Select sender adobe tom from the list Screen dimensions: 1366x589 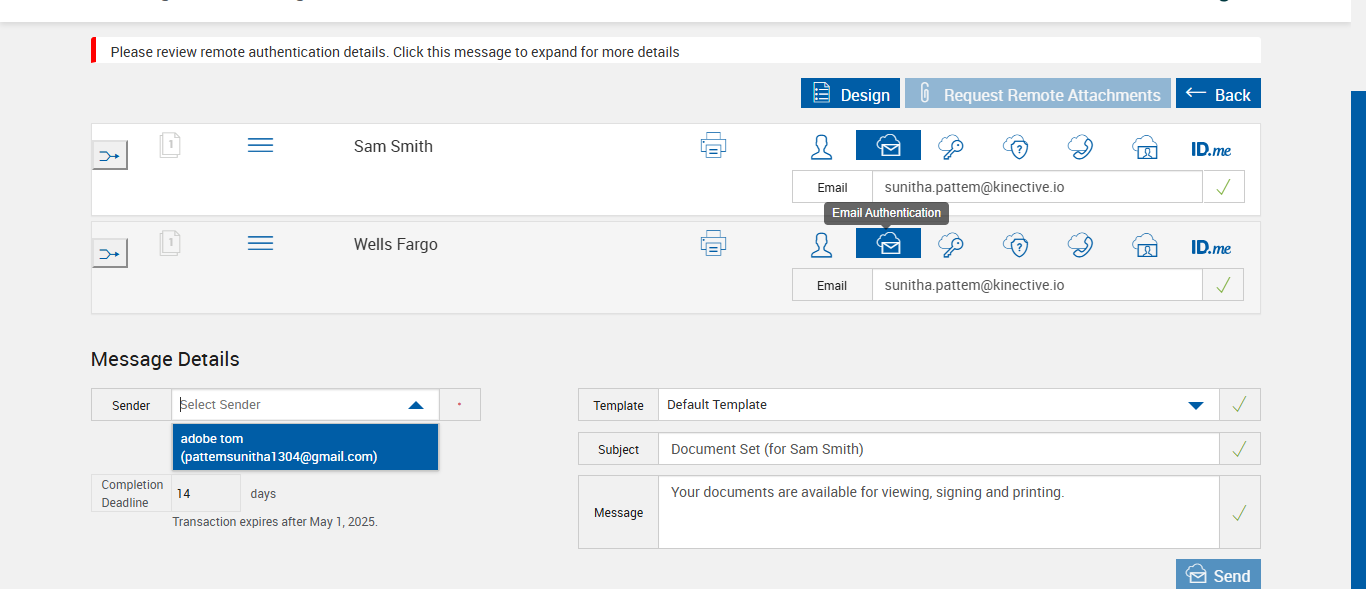point(305,447)
